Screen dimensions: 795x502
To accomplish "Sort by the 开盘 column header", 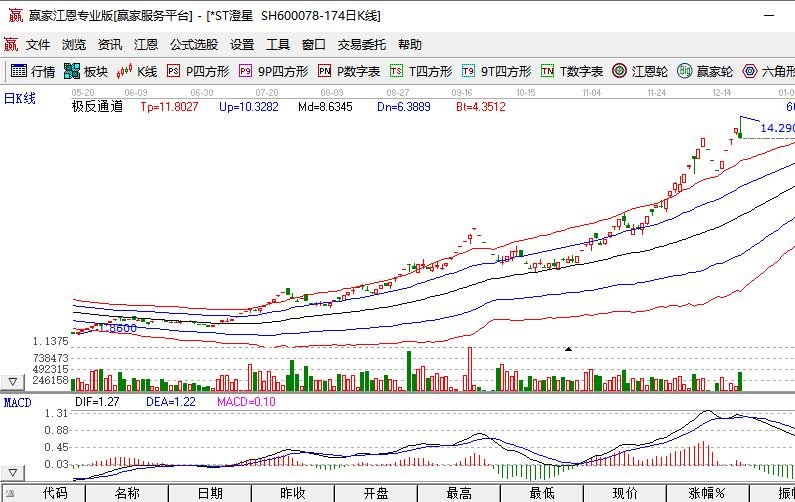I will coord(376,493).
